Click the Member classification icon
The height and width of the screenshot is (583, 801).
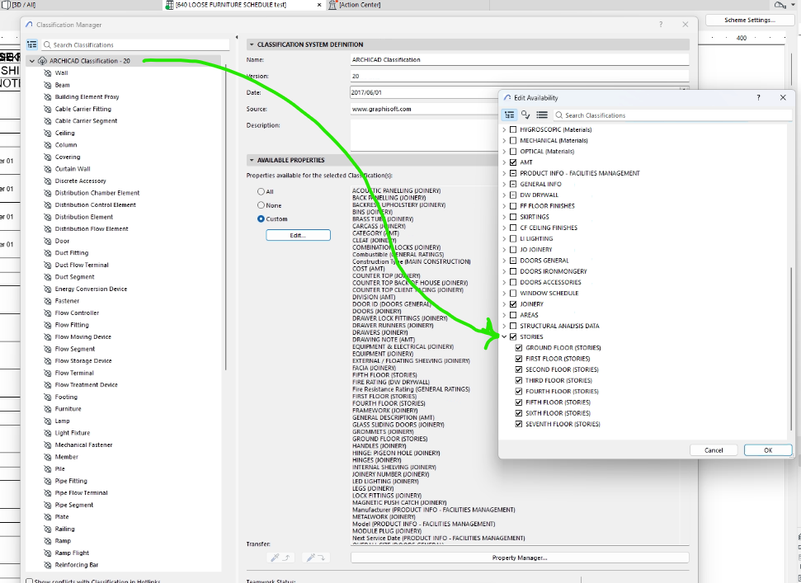pyautogui.click(x=48, y=457)
